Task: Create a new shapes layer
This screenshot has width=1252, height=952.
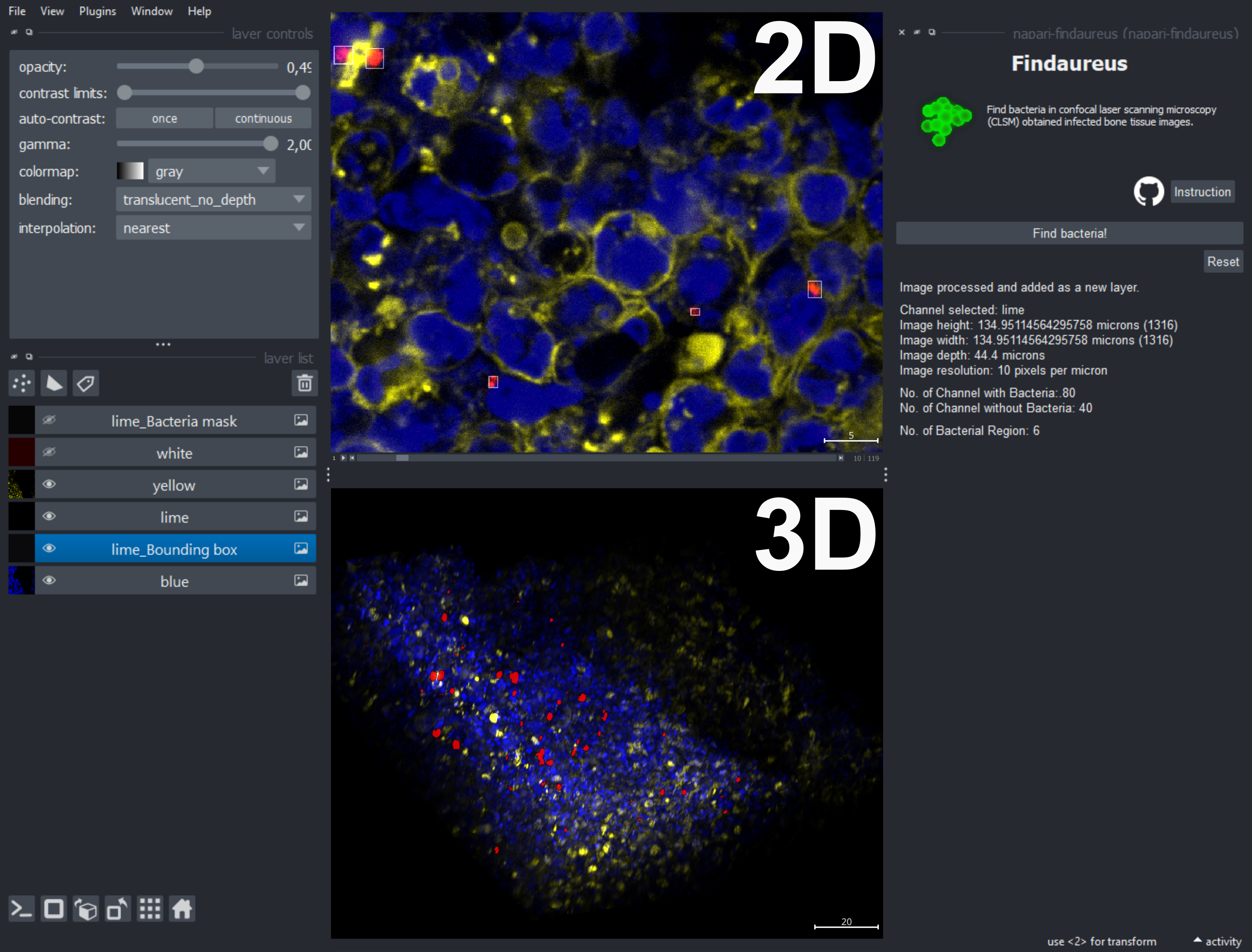Action: [x=54, y=384]
